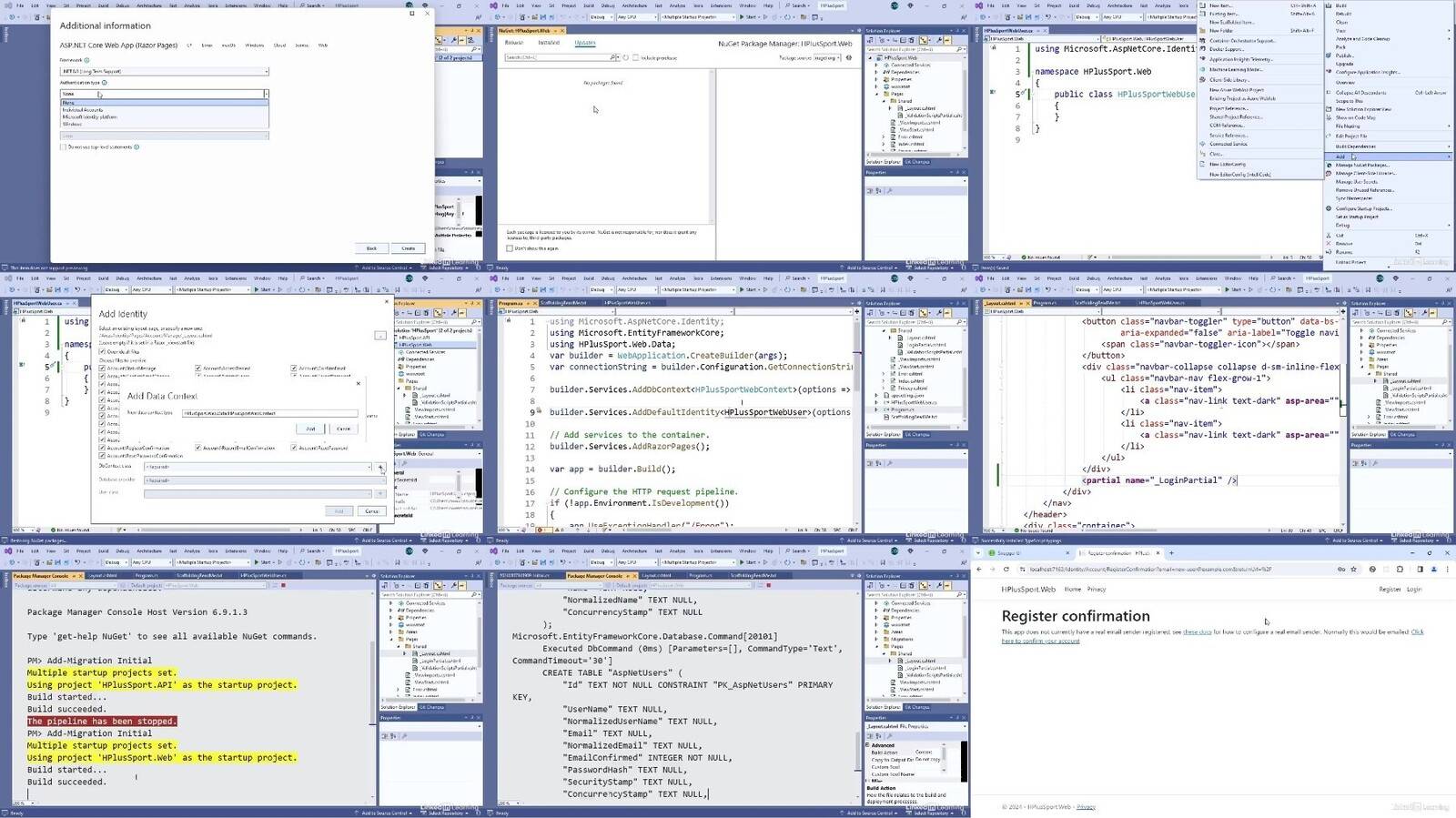
Task: Click the browser reload page icon
Action: (1006, 570)
